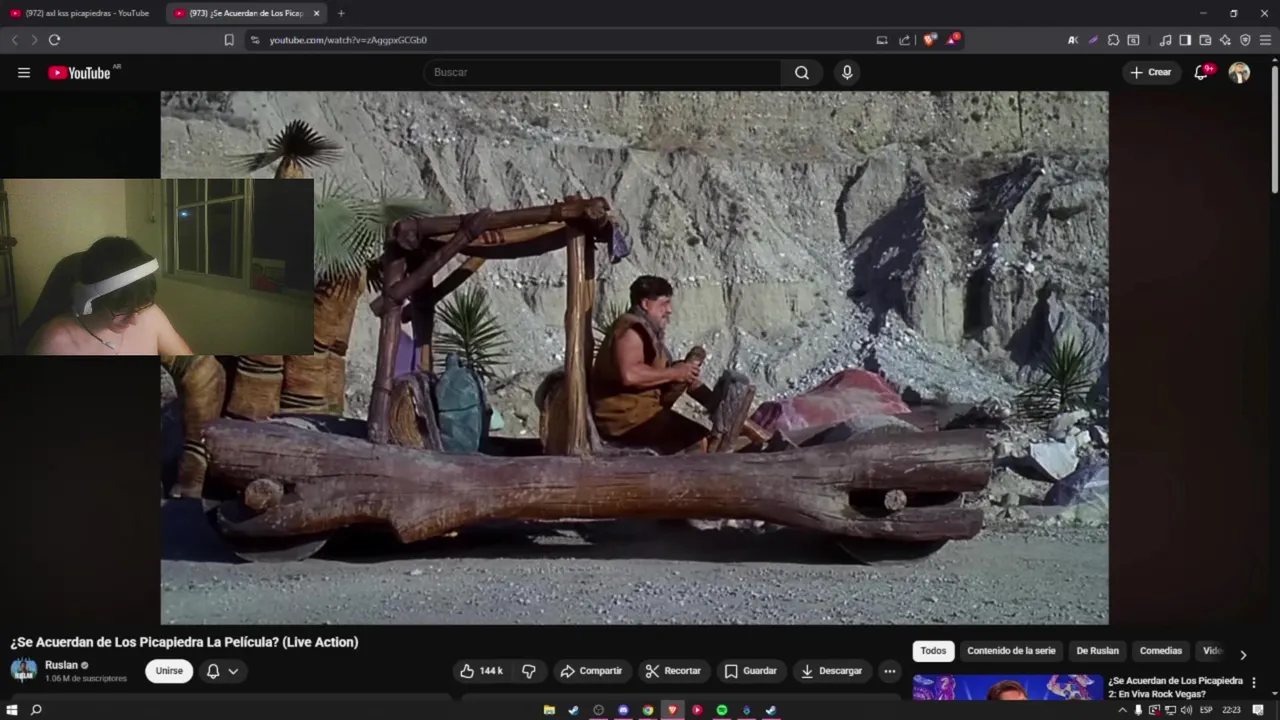Open the Ruslan channel name
Screen dimensions: 1280x720
click(61, 665)
